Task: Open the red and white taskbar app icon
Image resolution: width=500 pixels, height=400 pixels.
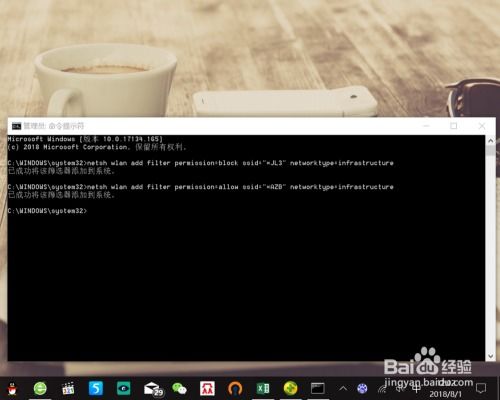Action: tap(207, 389)
